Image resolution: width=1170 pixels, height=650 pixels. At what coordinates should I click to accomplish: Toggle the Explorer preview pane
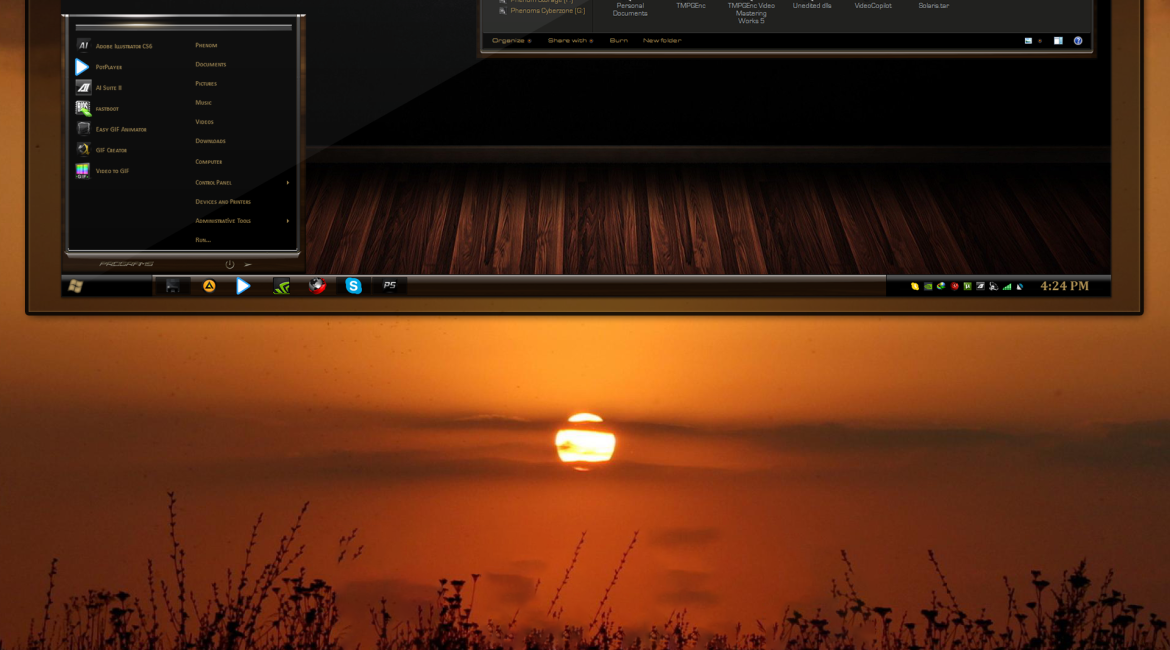pos(1058,41)
